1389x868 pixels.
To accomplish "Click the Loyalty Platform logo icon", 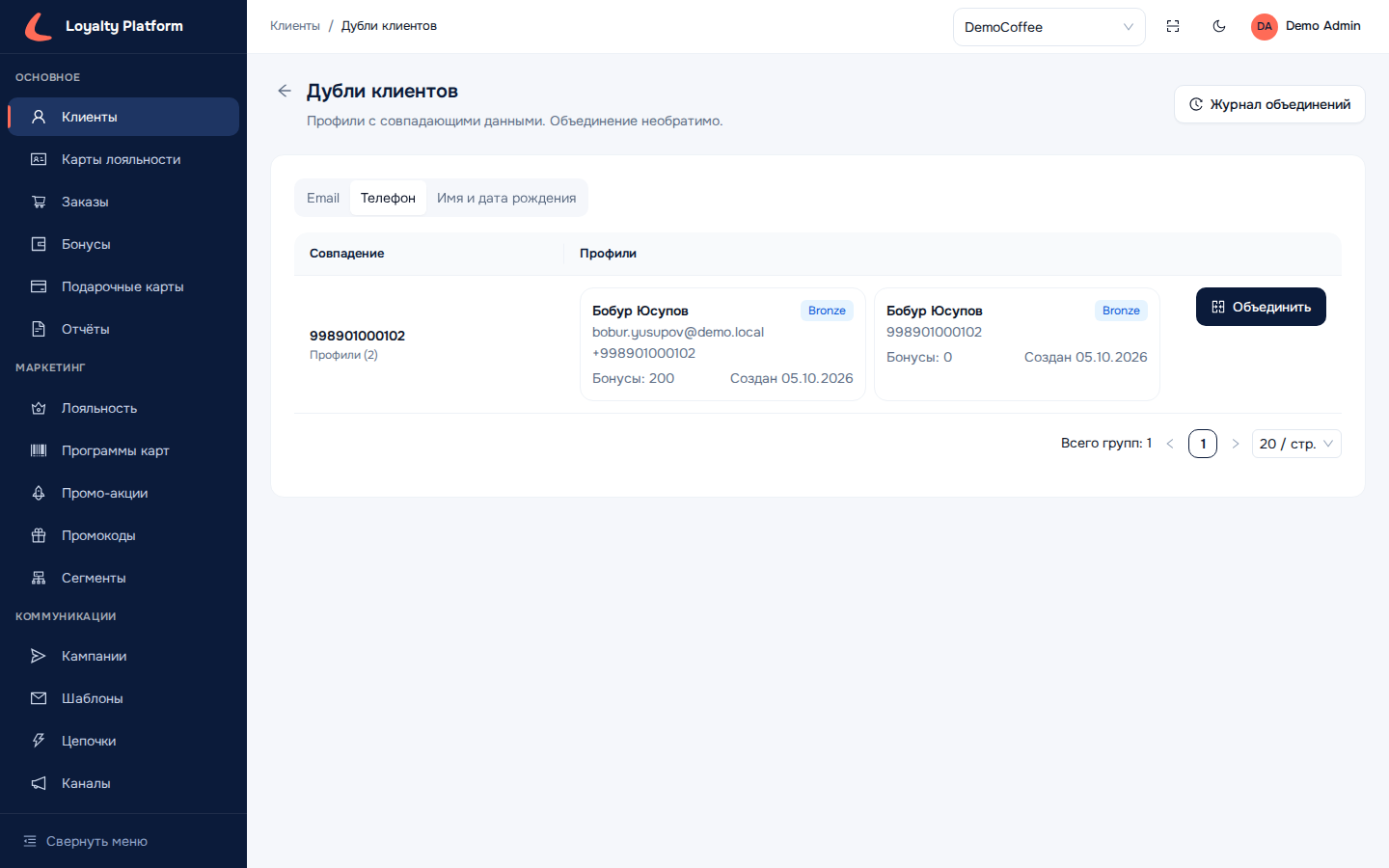I will click(x=39, y=26).
